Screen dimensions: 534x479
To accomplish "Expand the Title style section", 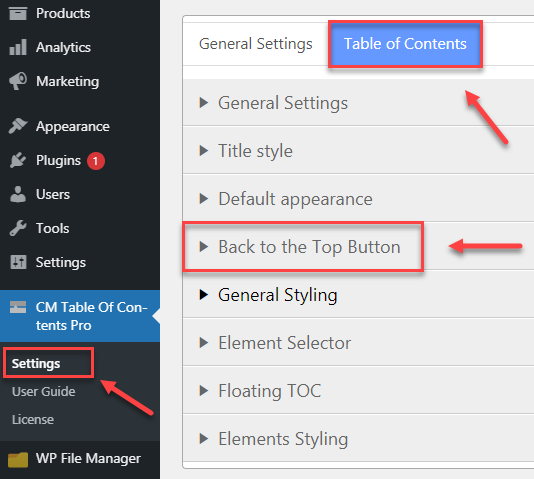I will (358, 151).
